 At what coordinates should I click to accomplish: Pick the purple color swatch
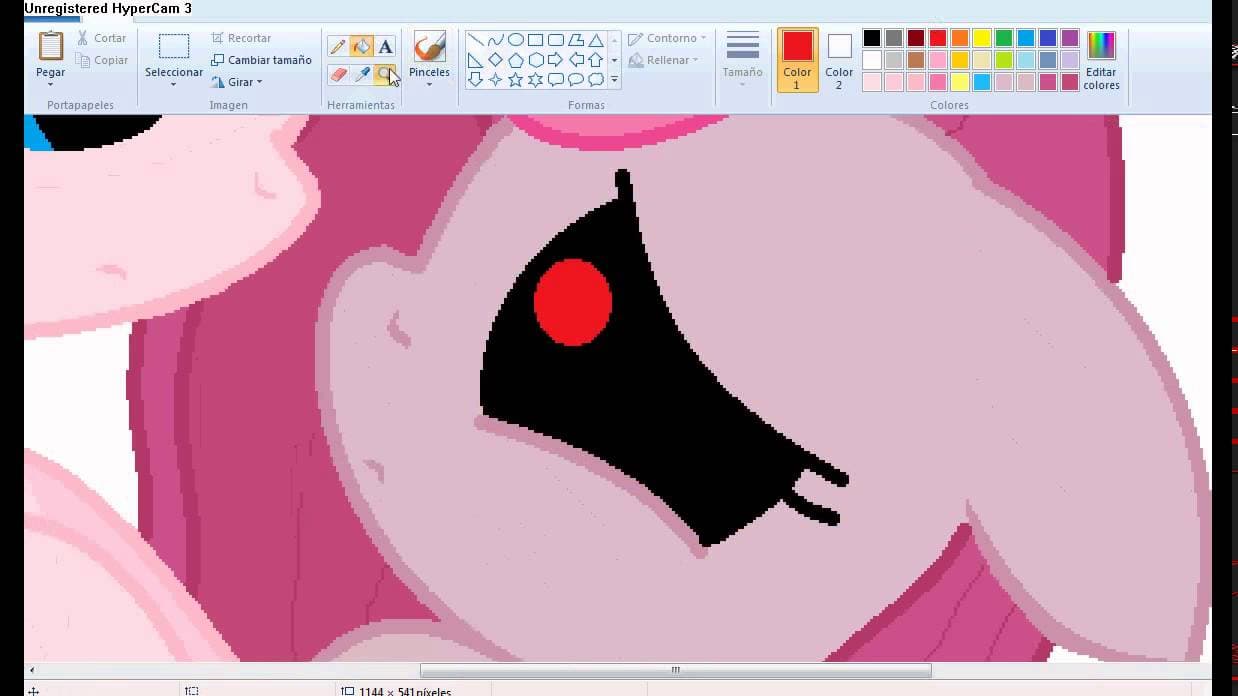pyautogui.click(x=1070, y=38)
